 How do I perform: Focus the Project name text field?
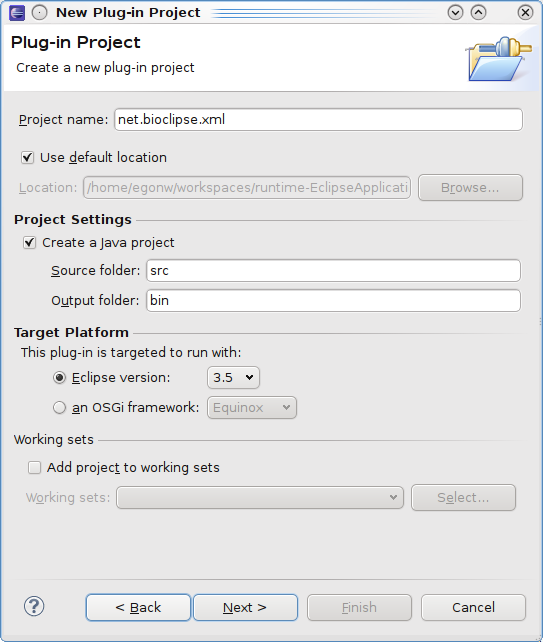[319, 120]
